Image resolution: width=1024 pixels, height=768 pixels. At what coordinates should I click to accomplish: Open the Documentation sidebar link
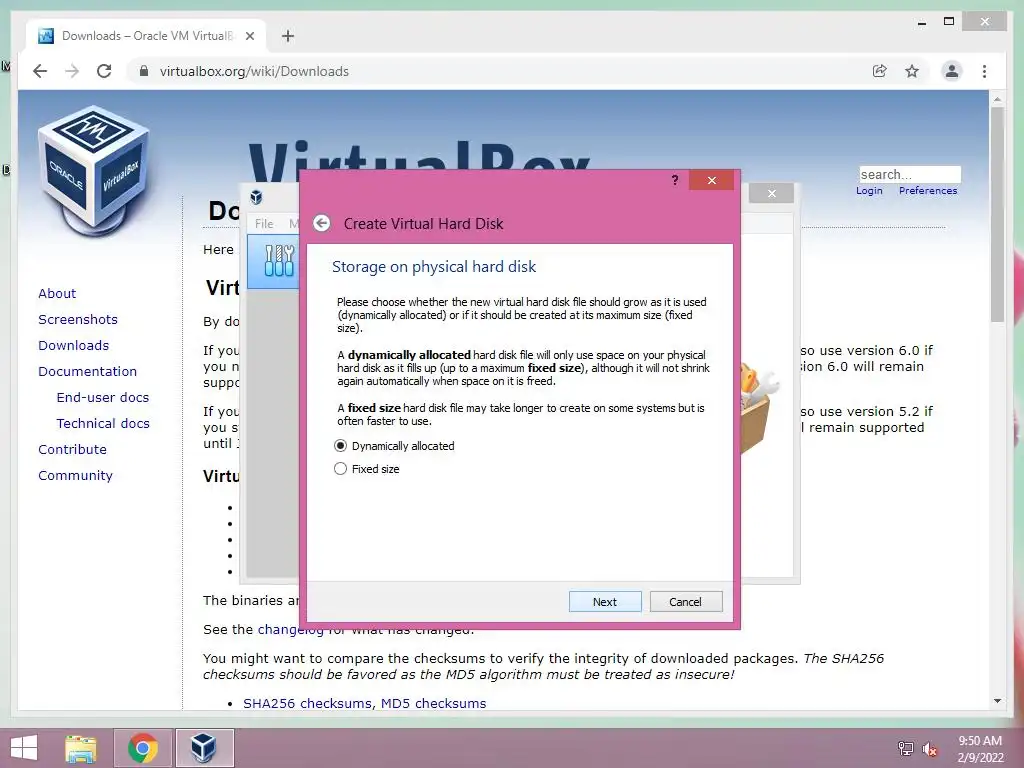click(x=88, y=371)
